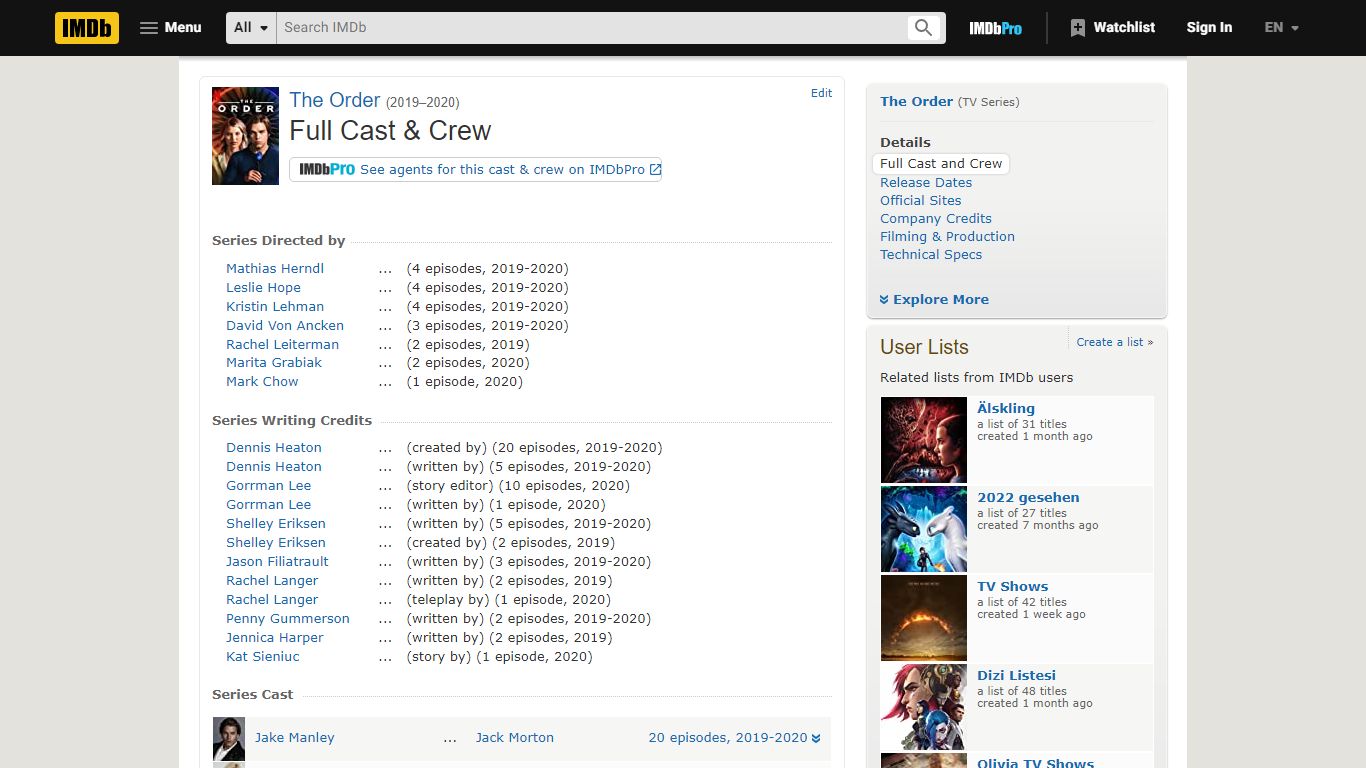Open director Kristin Lehman

point(275,307)
